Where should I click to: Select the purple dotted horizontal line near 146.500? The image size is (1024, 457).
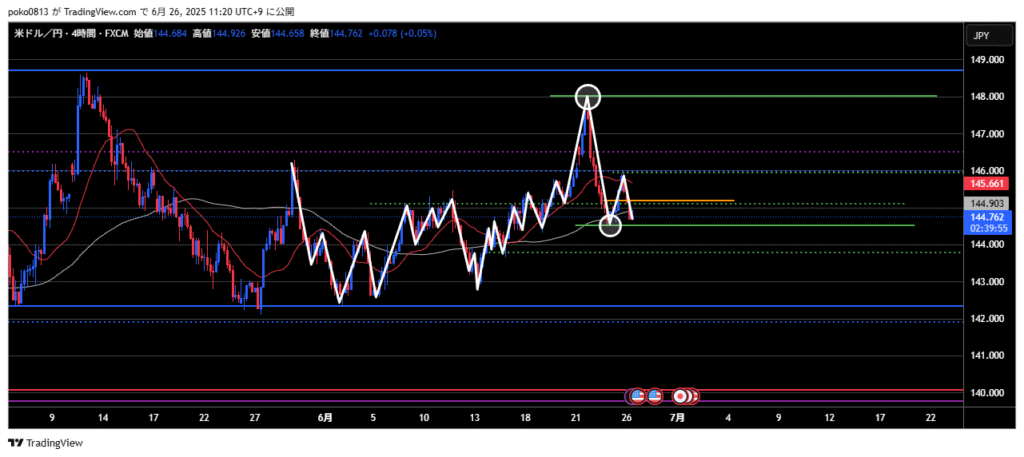click(x=400, y=152)
